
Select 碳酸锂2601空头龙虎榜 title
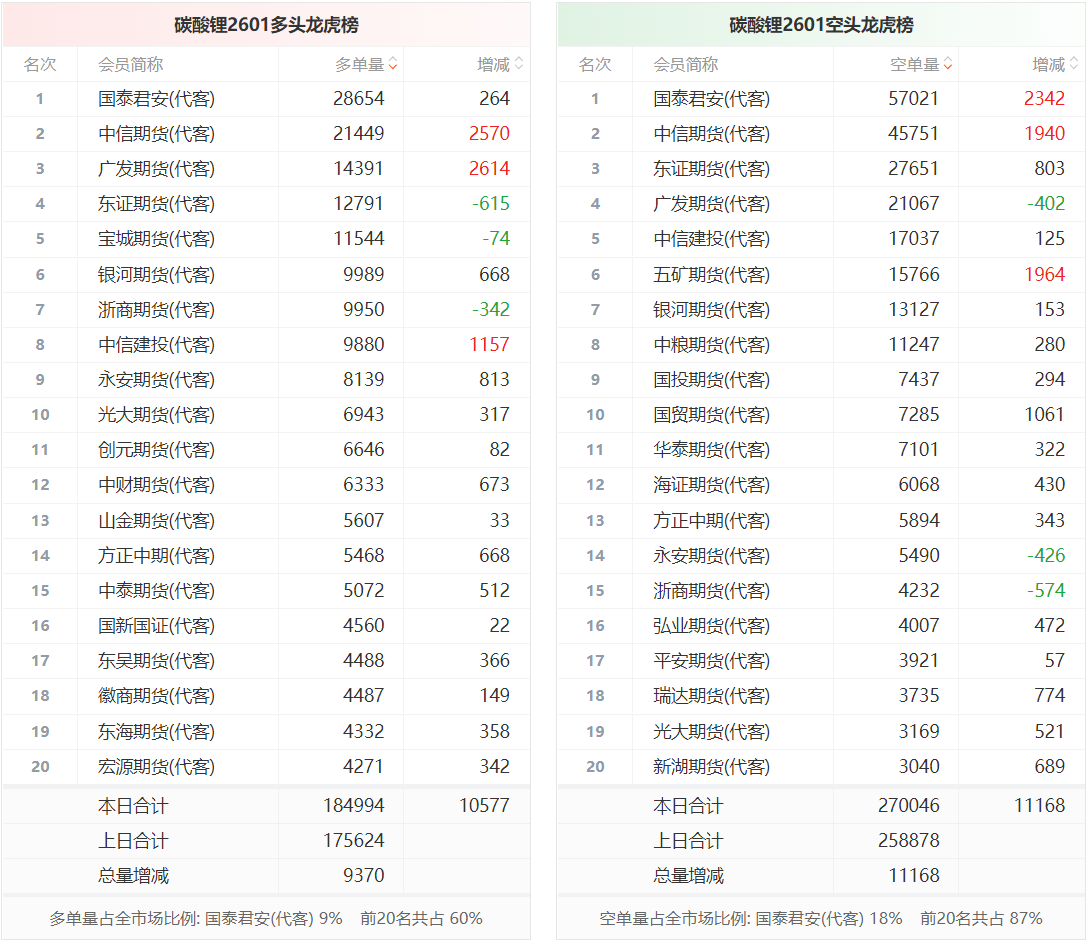pos(821,25)
